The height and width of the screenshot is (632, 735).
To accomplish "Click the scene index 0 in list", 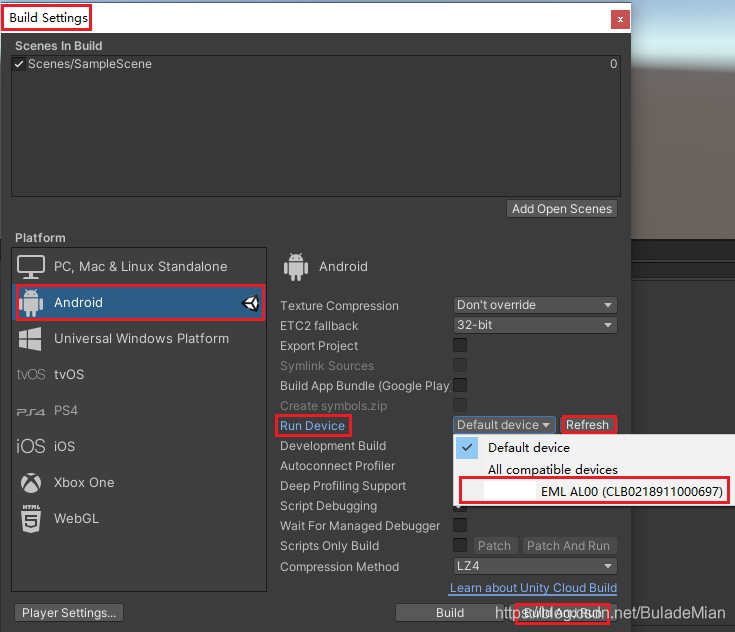I will click(613, 64).
